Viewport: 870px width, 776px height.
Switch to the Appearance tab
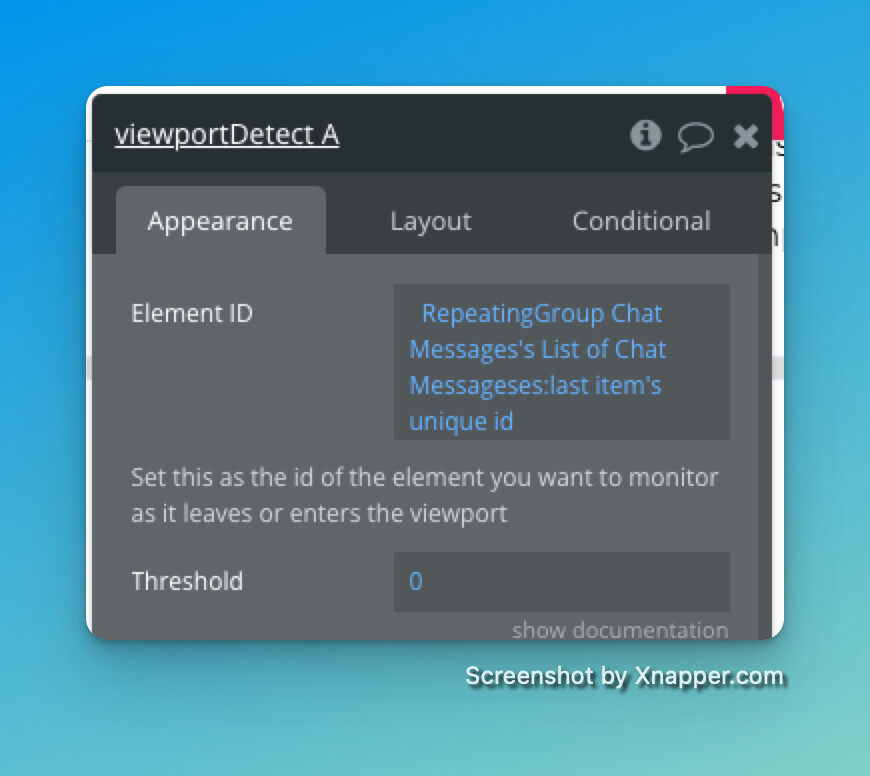tap(220, 221)
